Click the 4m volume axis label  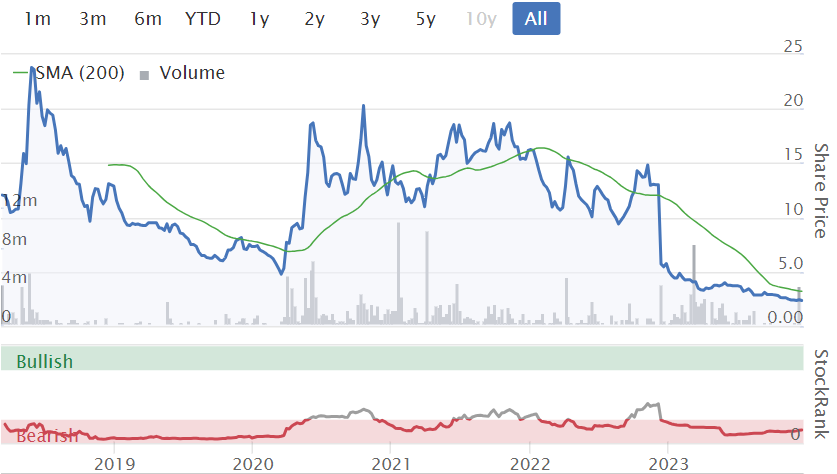click(x=14, y=277)
